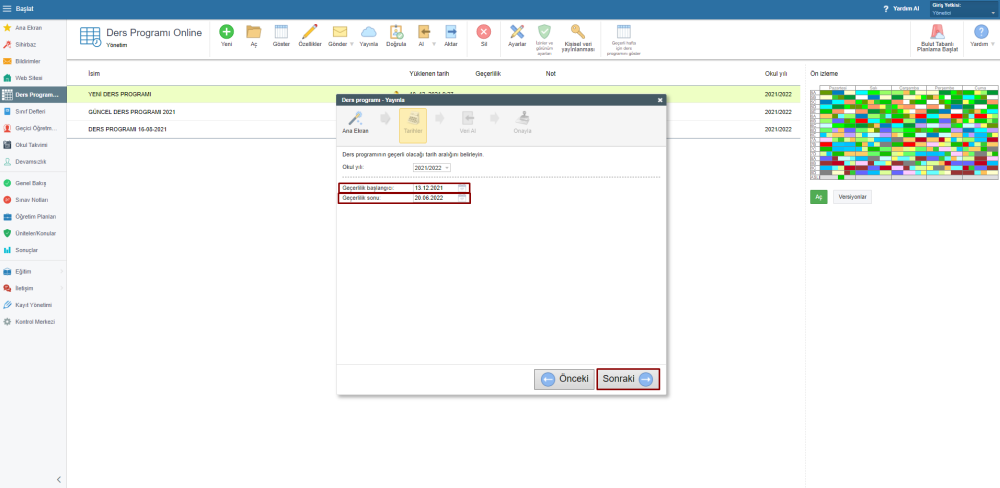Click the red Sil delete icon
The height and width of the screenshot is (488, 1000).
(484, 32)
